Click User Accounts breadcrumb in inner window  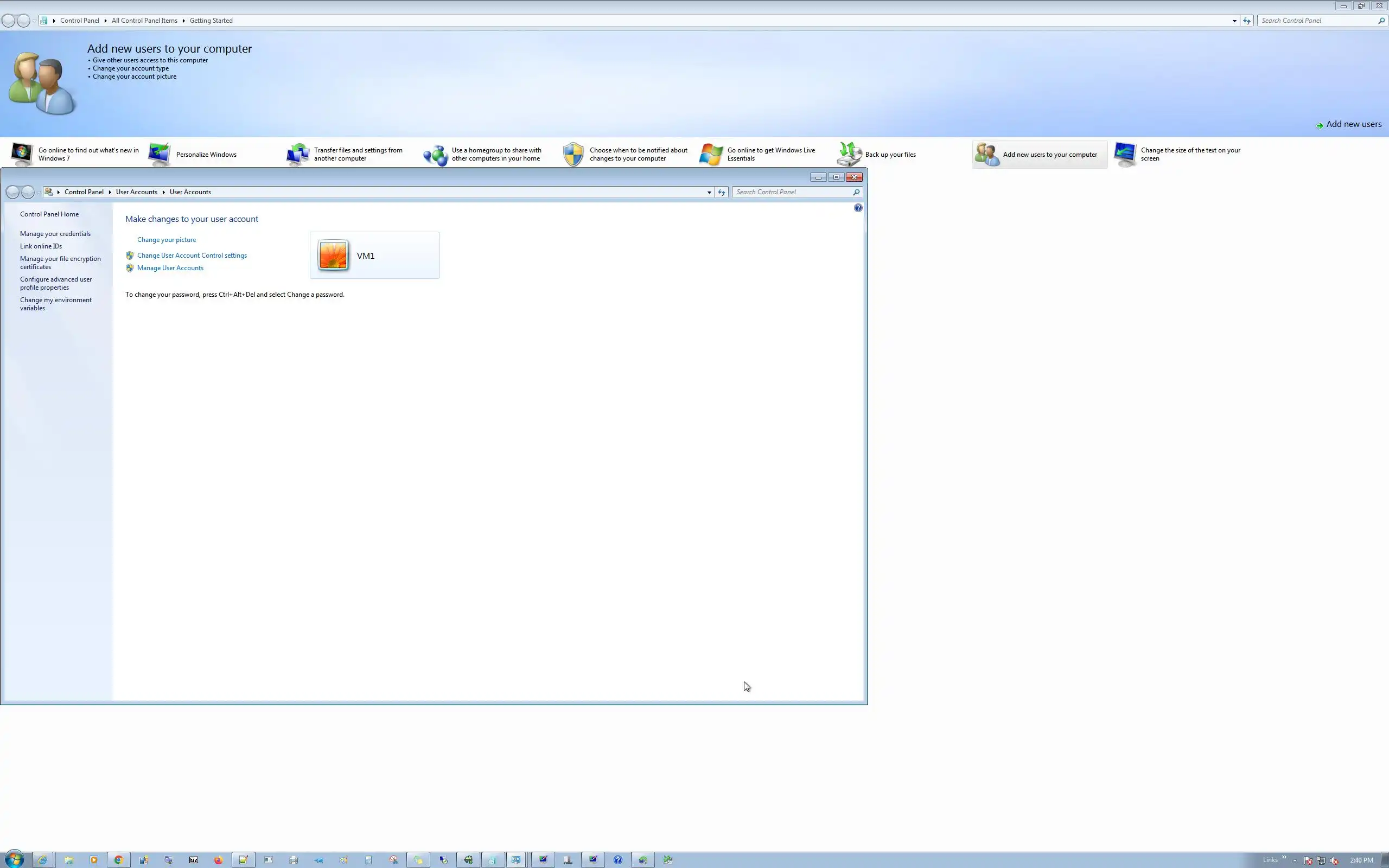136,192
